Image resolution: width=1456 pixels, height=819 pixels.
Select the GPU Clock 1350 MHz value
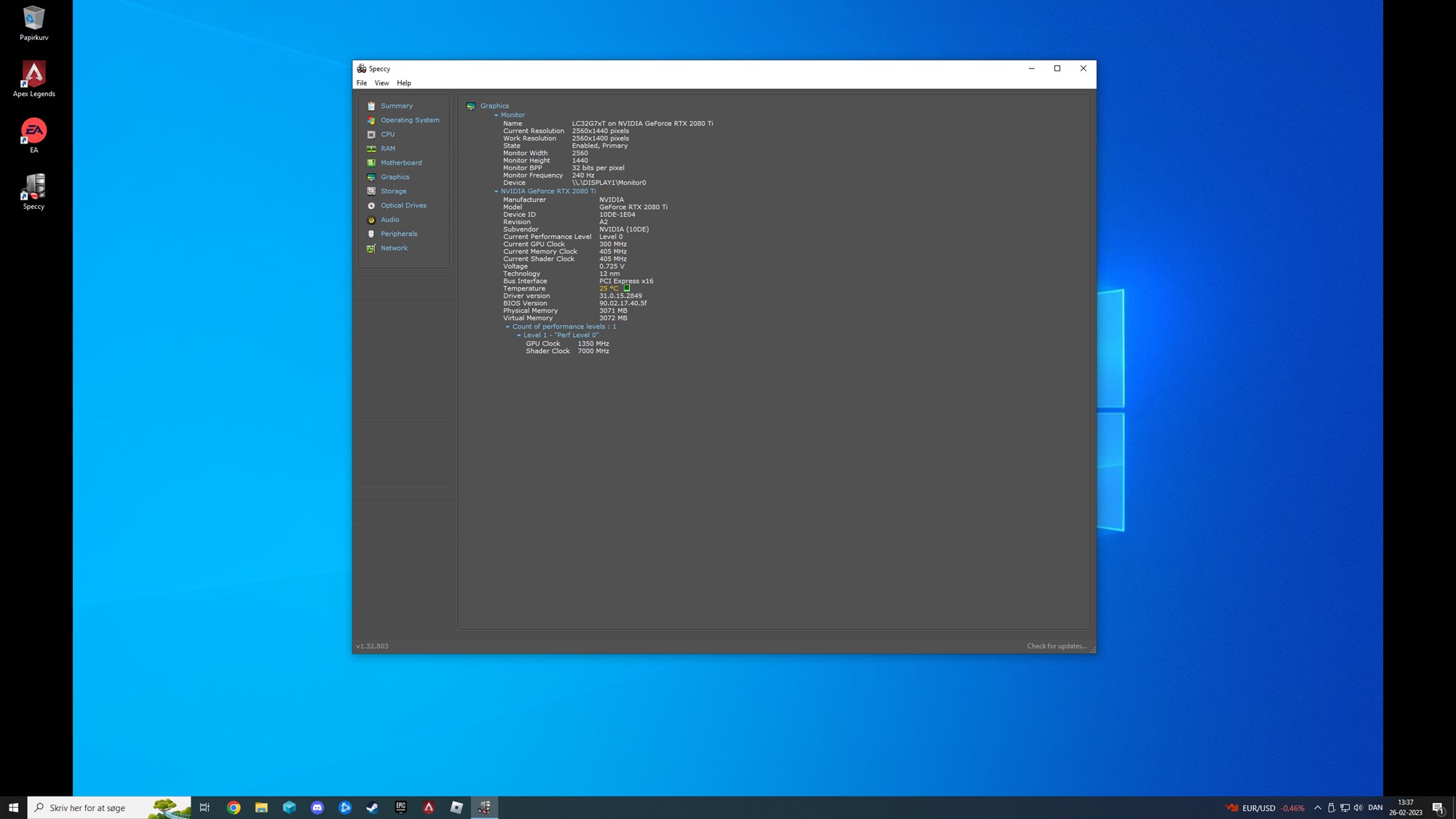pyautogui.click(x=593, y=344)
